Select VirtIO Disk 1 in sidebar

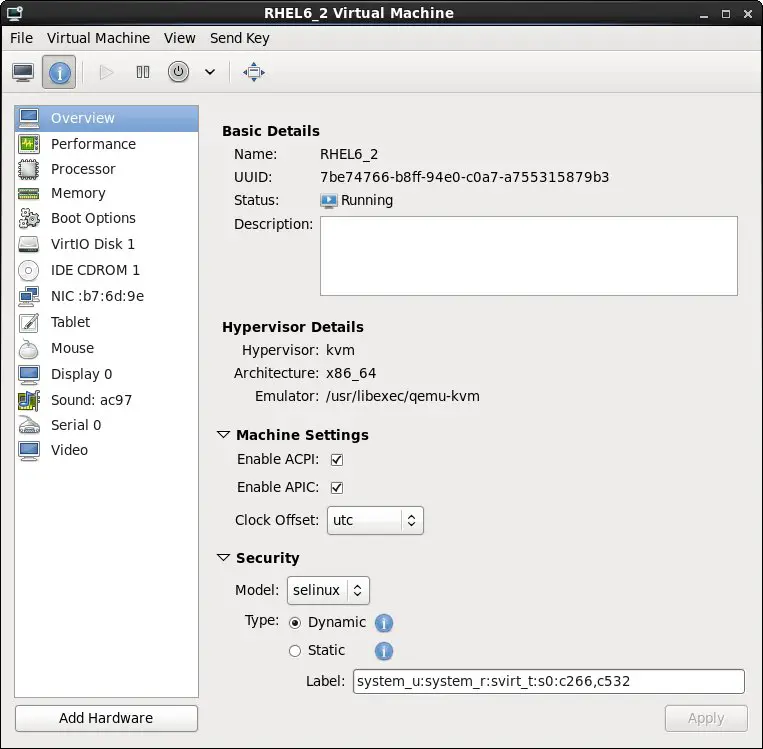point(92,244)
